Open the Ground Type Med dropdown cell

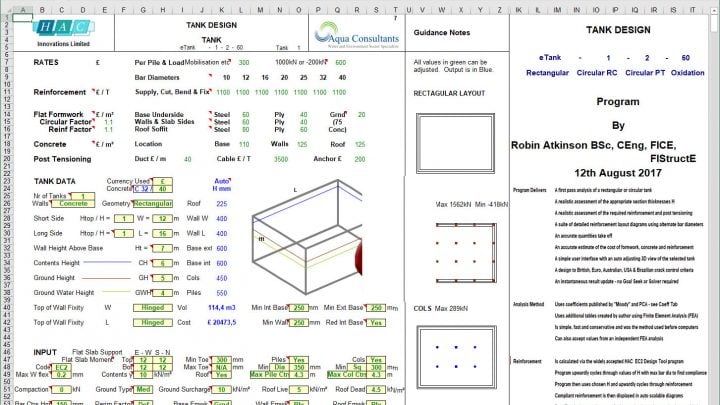click(x=143, y=389)
